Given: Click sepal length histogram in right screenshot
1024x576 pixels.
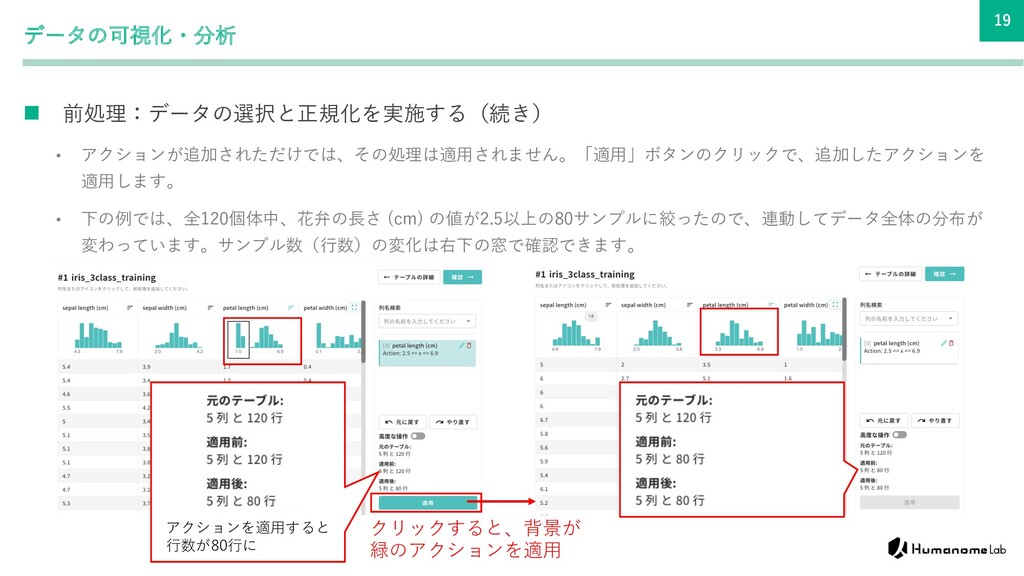Looking at the screenshot, I should click(576, 332).
